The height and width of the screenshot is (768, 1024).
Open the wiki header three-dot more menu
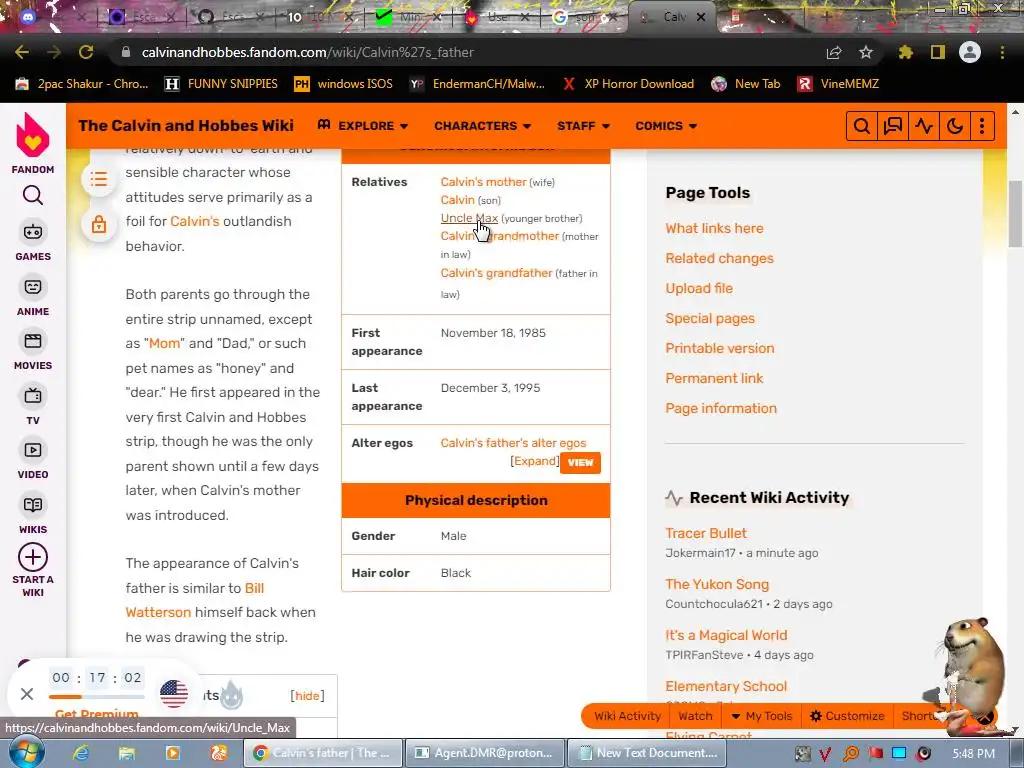(x=982, y=126)
